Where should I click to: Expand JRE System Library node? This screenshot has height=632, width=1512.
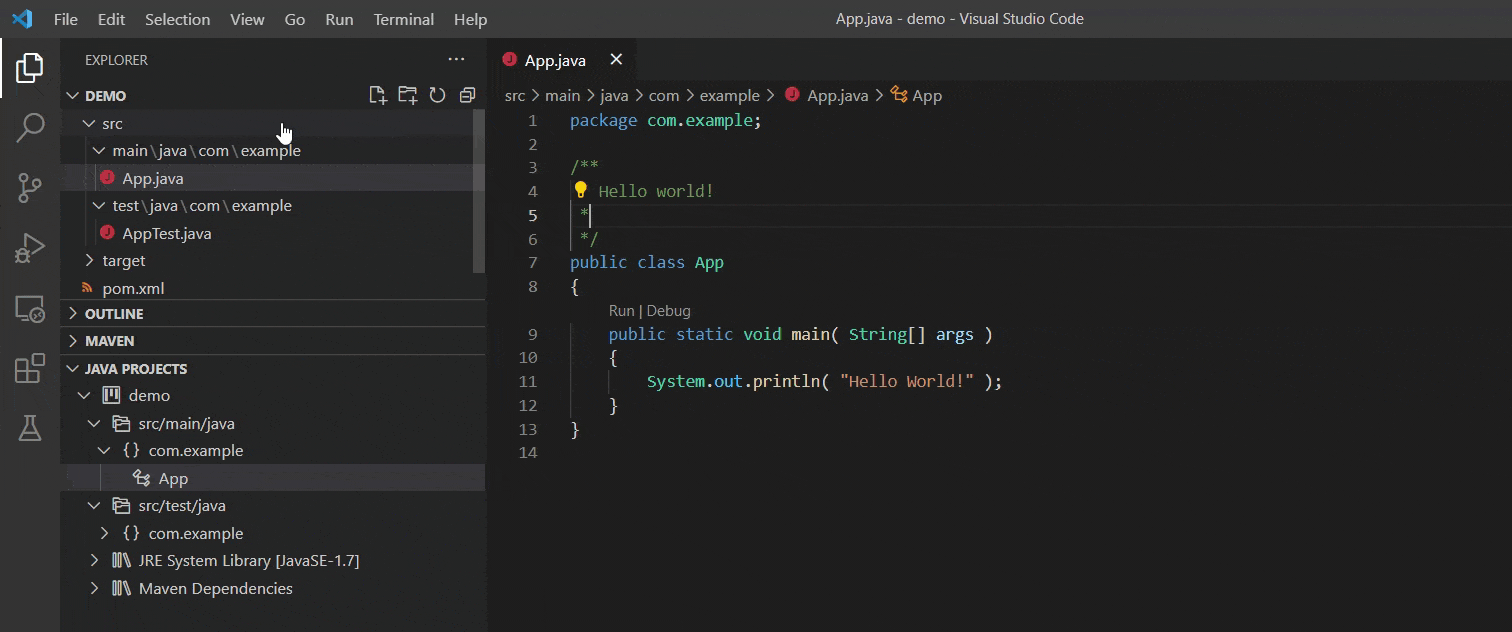(x=94, y=560)
